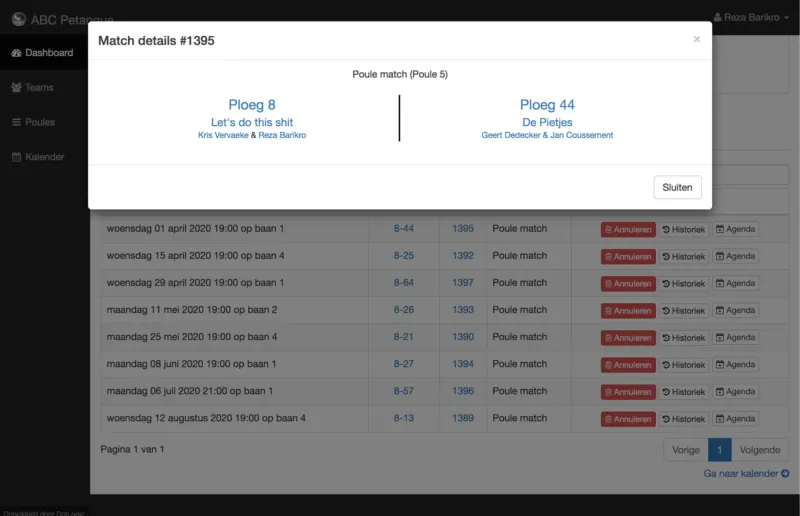Open Dashboard in the sidebar
The image size is (800, 516).
(x=43, y=53)
